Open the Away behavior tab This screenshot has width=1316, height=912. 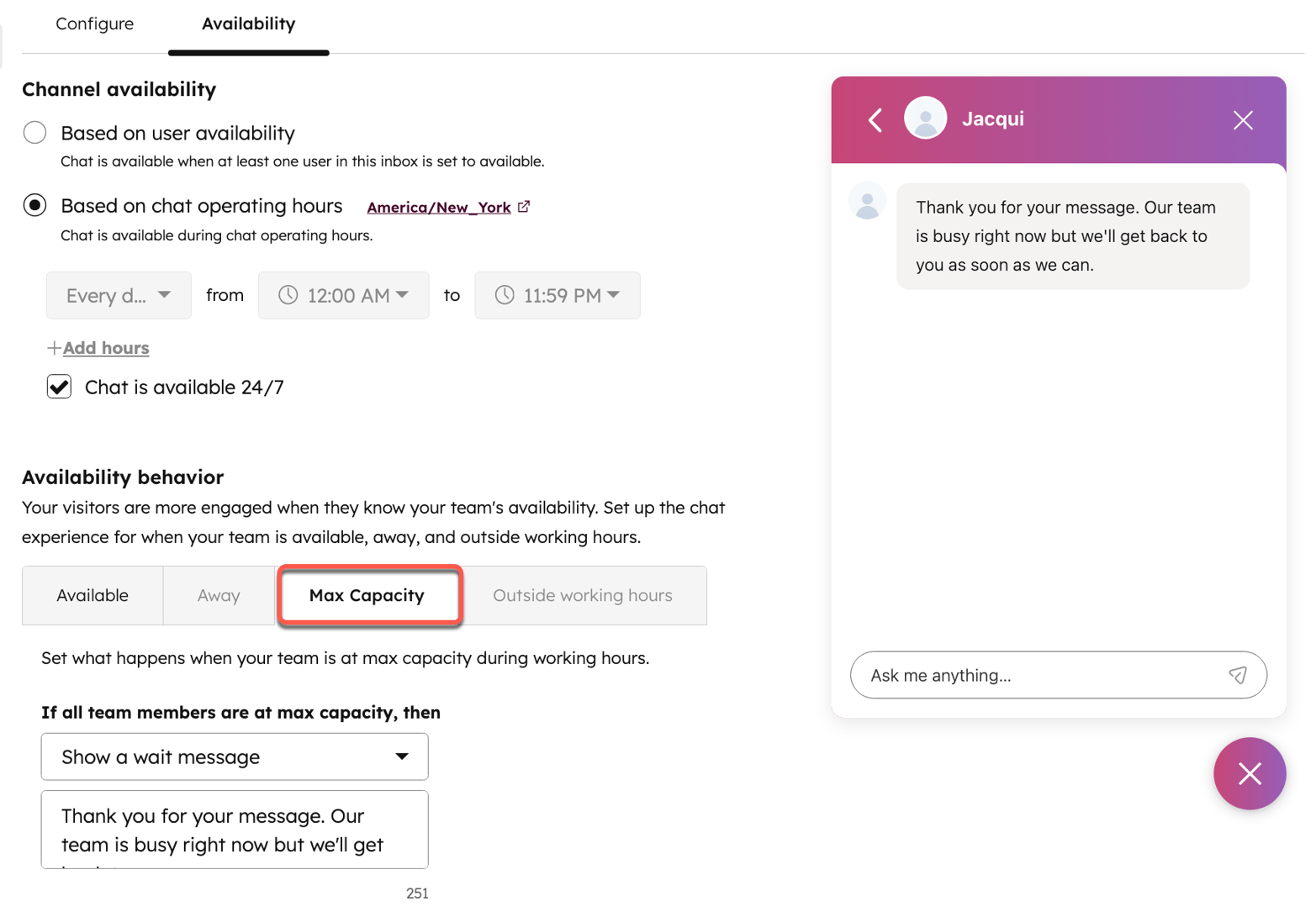pyautogui.click(x=219, y=595)
